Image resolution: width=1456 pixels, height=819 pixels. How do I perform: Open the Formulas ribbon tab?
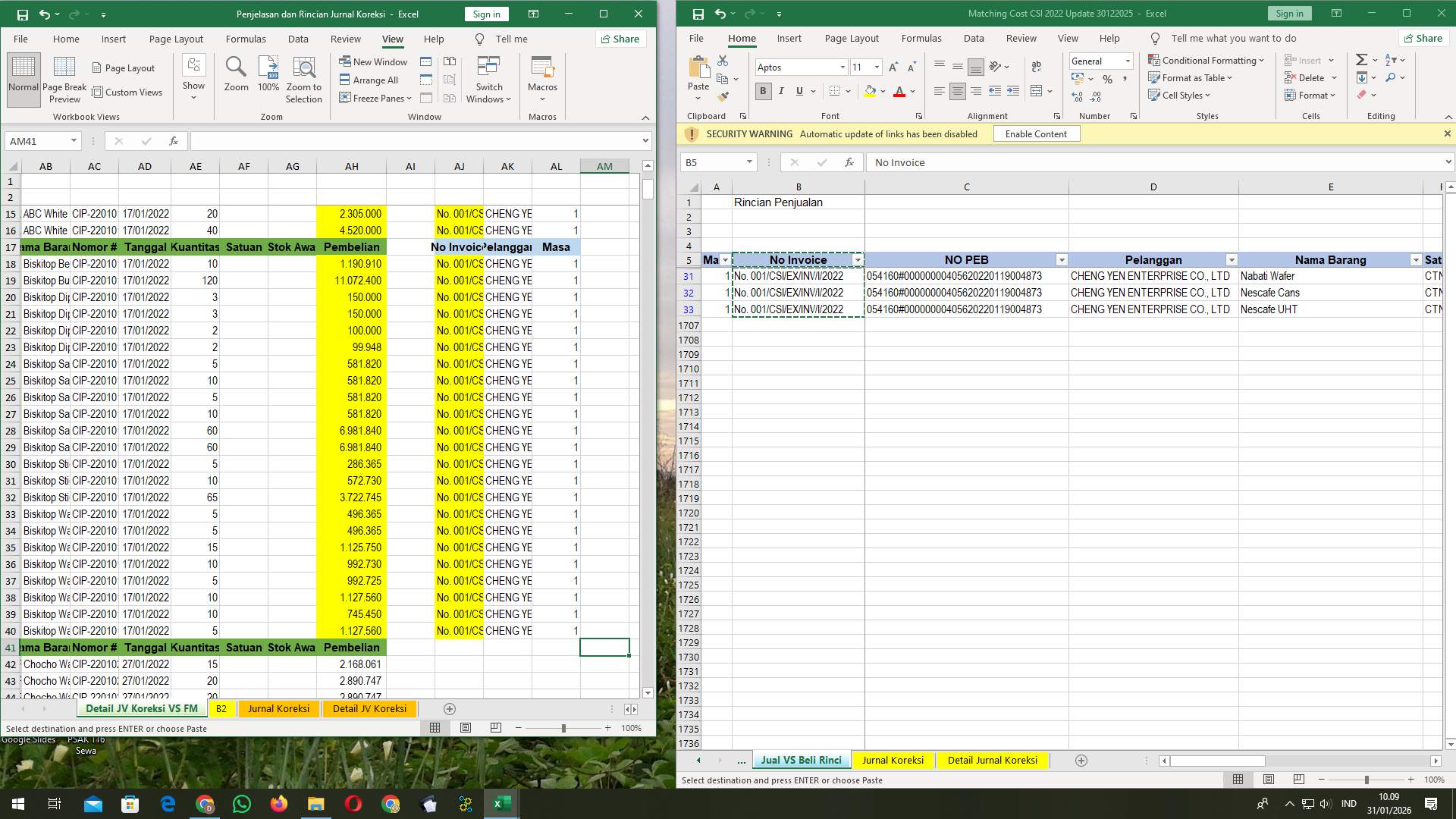[x=921, y=38]
